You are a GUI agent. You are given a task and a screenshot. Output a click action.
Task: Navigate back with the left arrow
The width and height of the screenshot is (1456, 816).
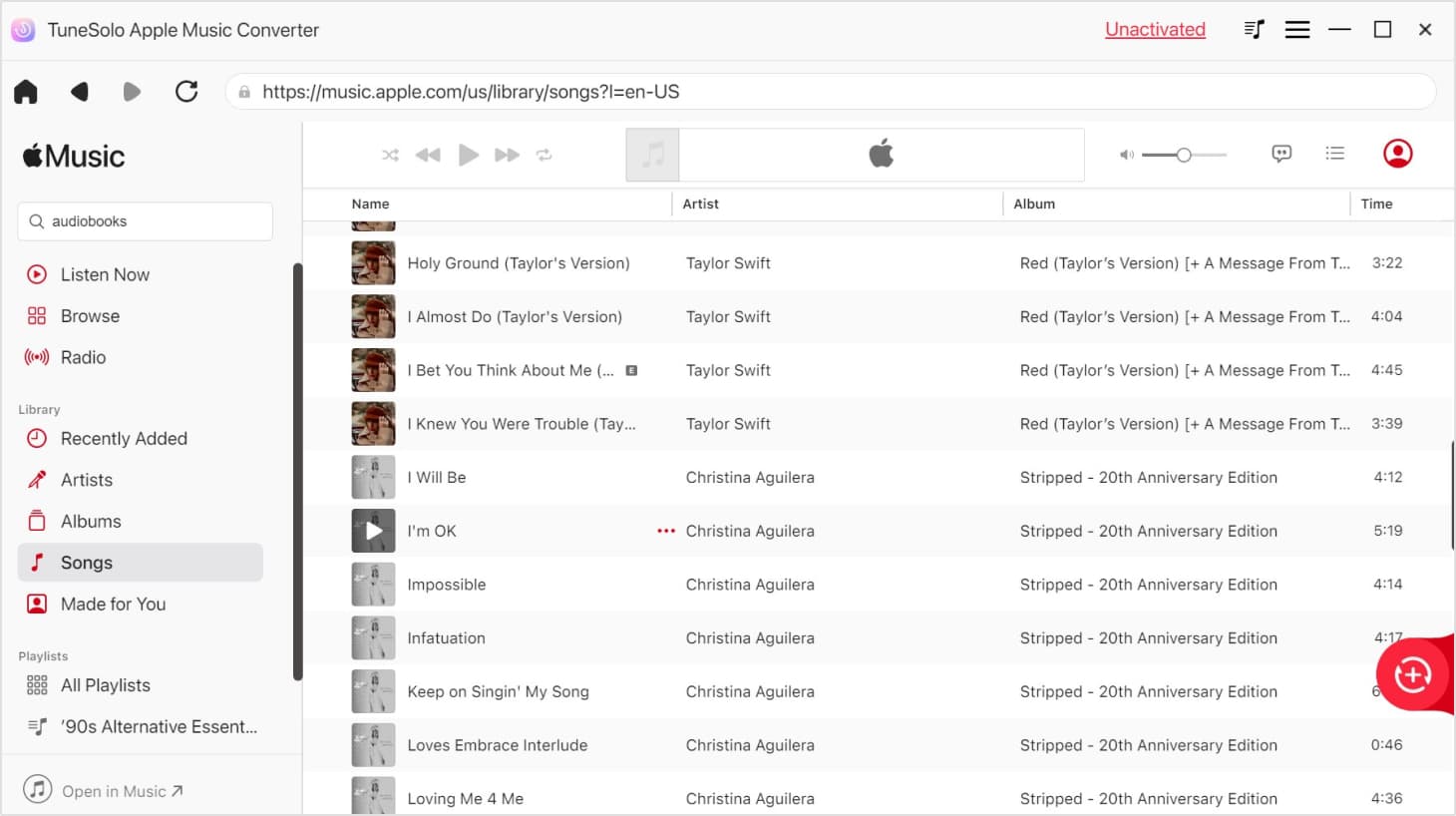coord(80,92)
